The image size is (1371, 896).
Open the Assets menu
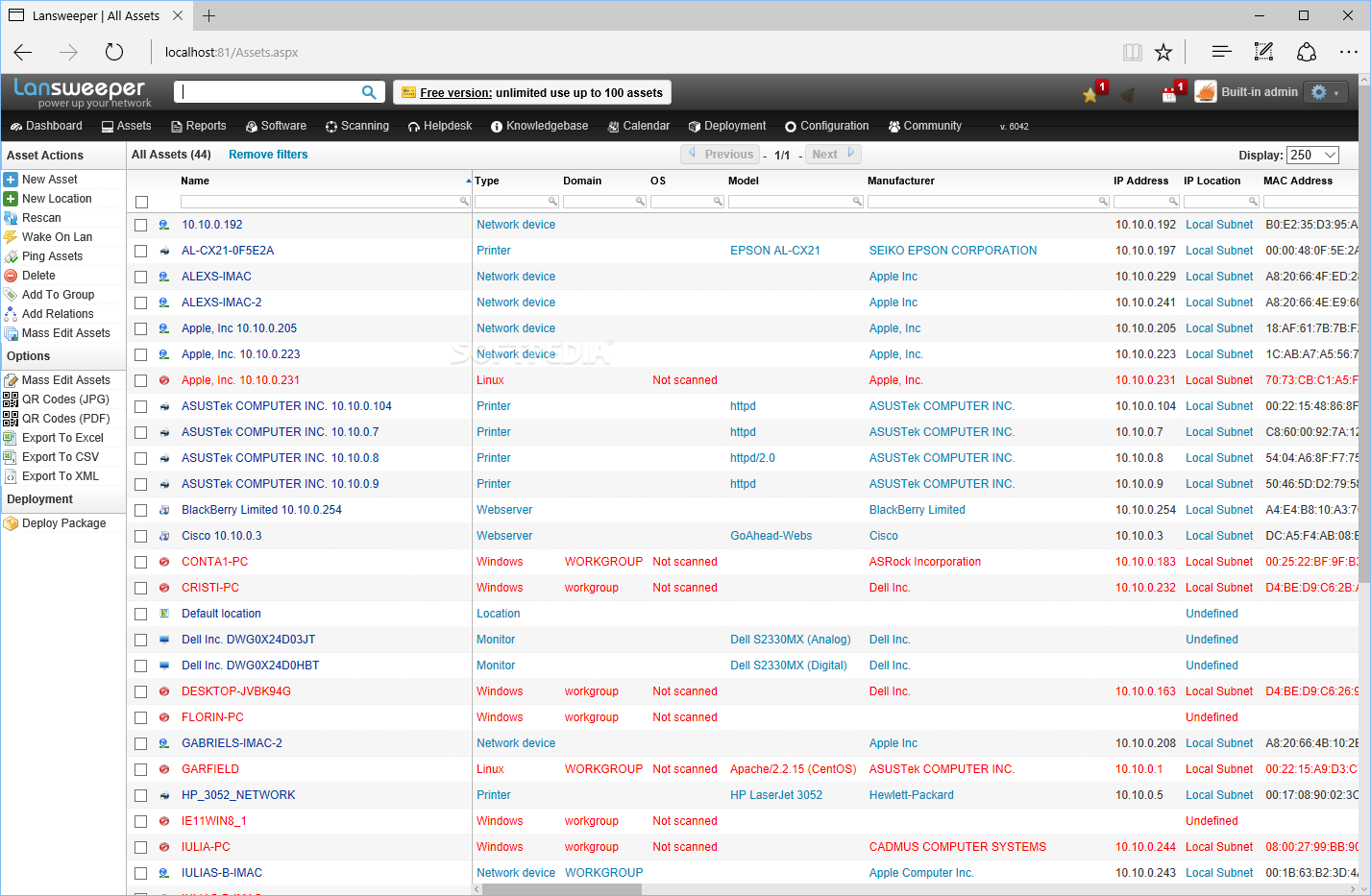point(127,126)
